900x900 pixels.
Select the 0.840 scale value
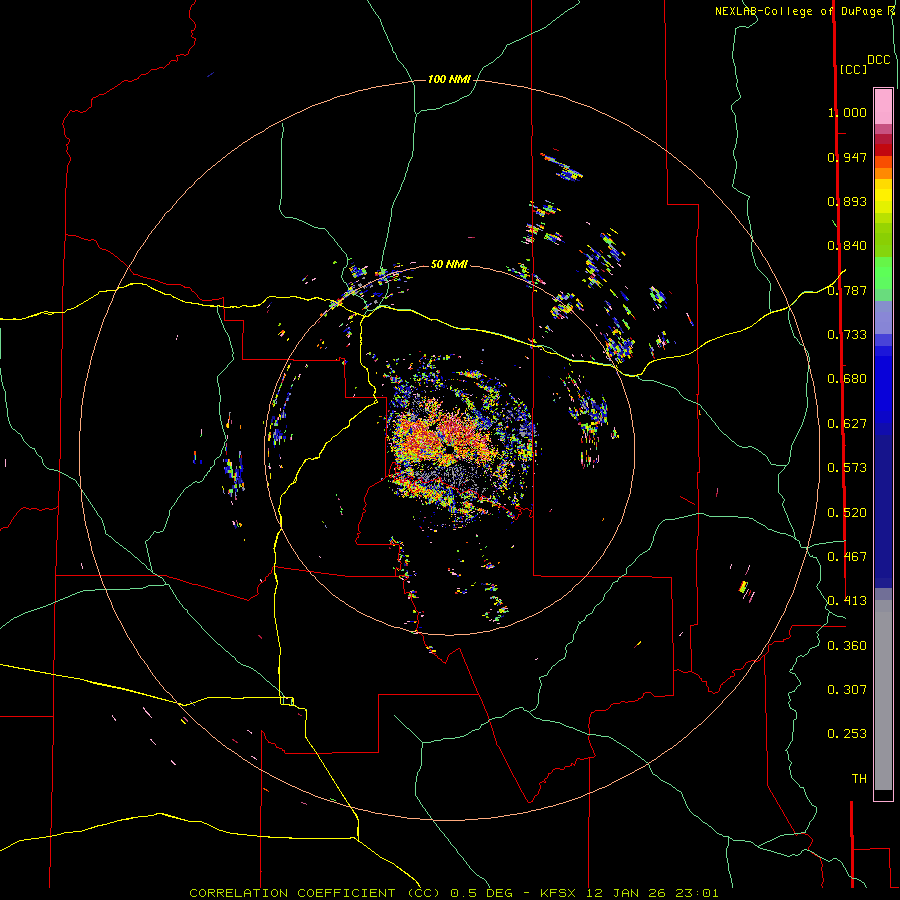click(x=847, y=246)
